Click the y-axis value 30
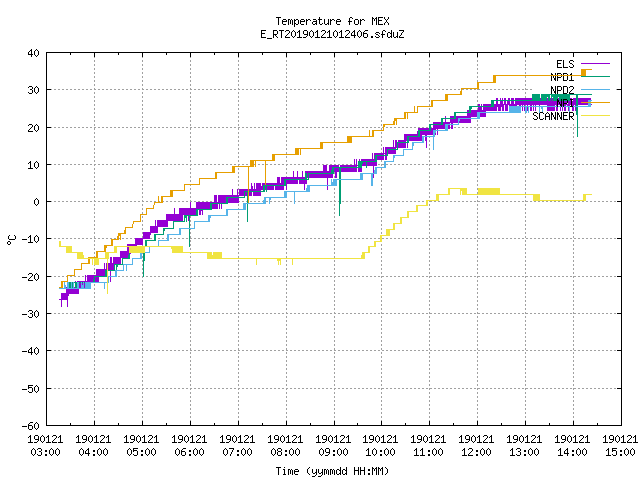The width and height of the screenshot is (640, 480). 33,90
